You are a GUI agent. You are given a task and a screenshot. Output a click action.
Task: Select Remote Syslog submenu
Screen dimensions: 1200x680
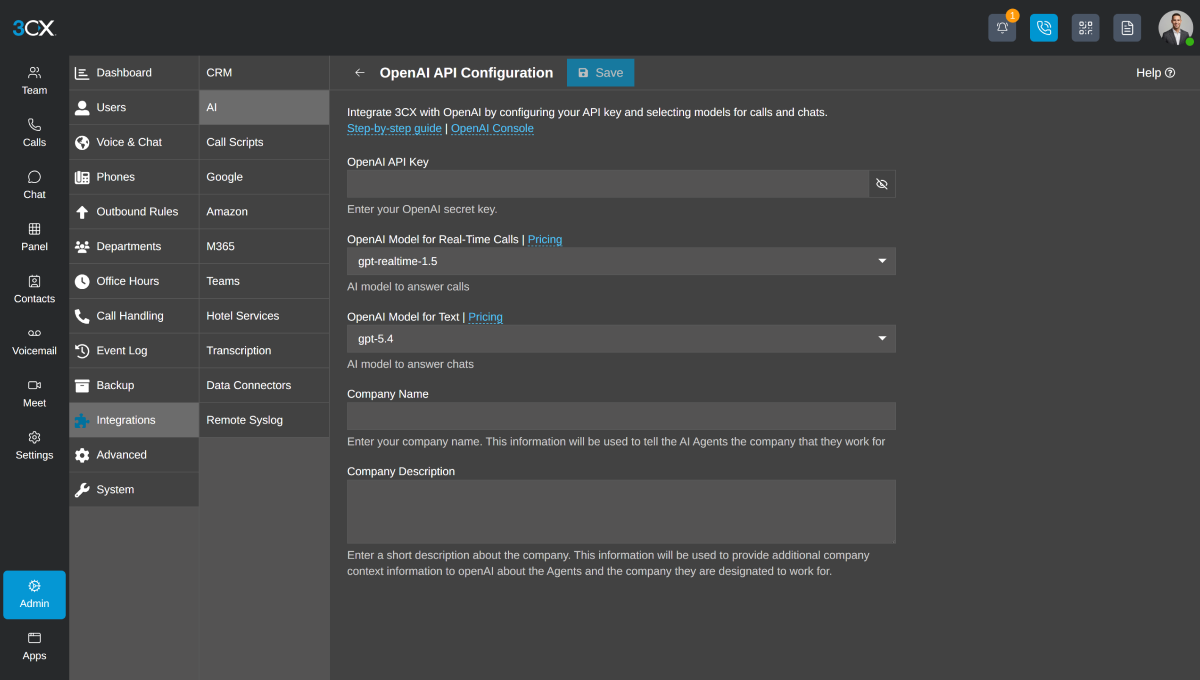pyautogui.click(x=264, y=420)
